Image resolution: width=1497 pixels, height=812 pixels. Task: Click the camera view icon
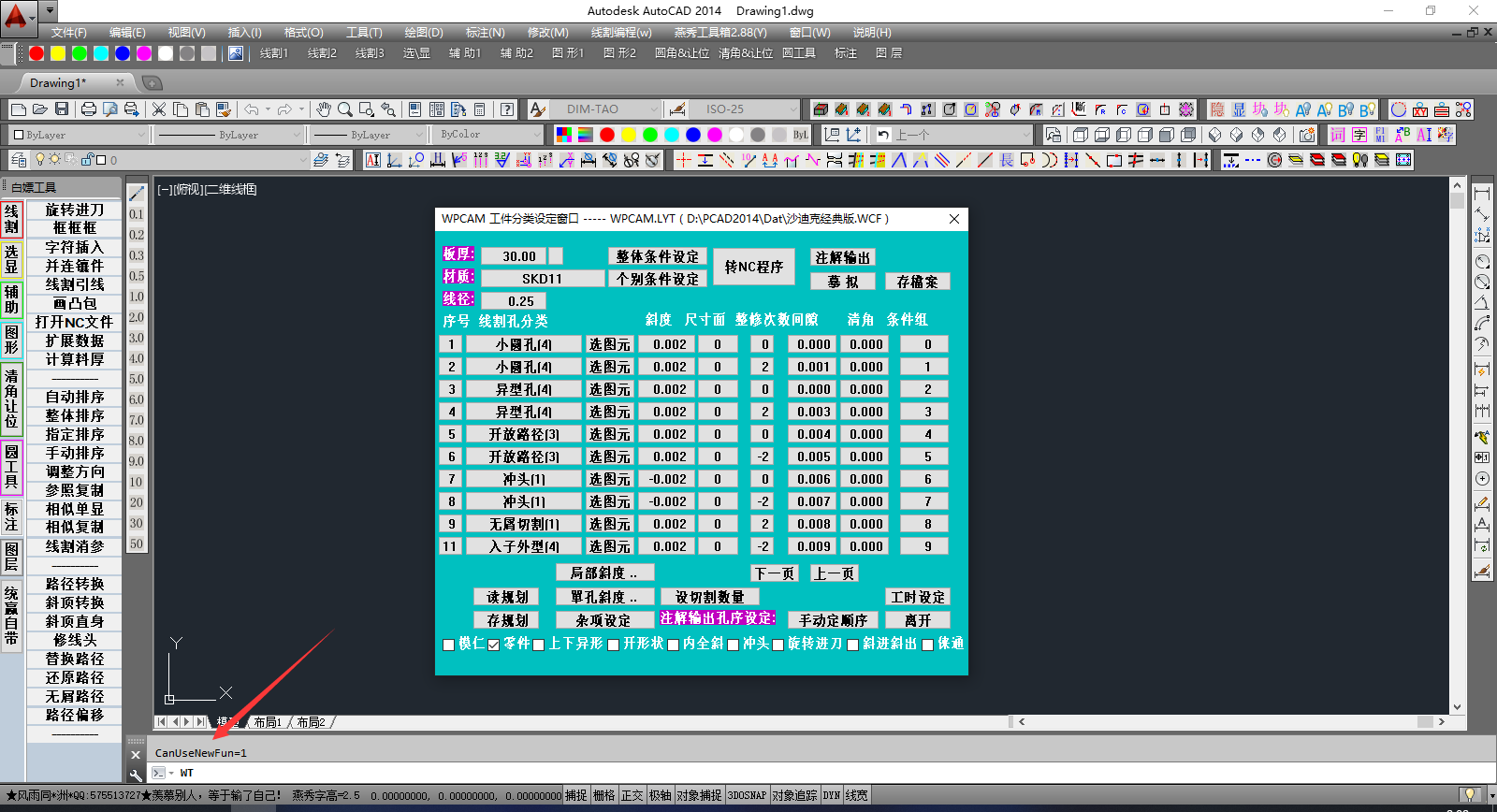[1307, 135]
